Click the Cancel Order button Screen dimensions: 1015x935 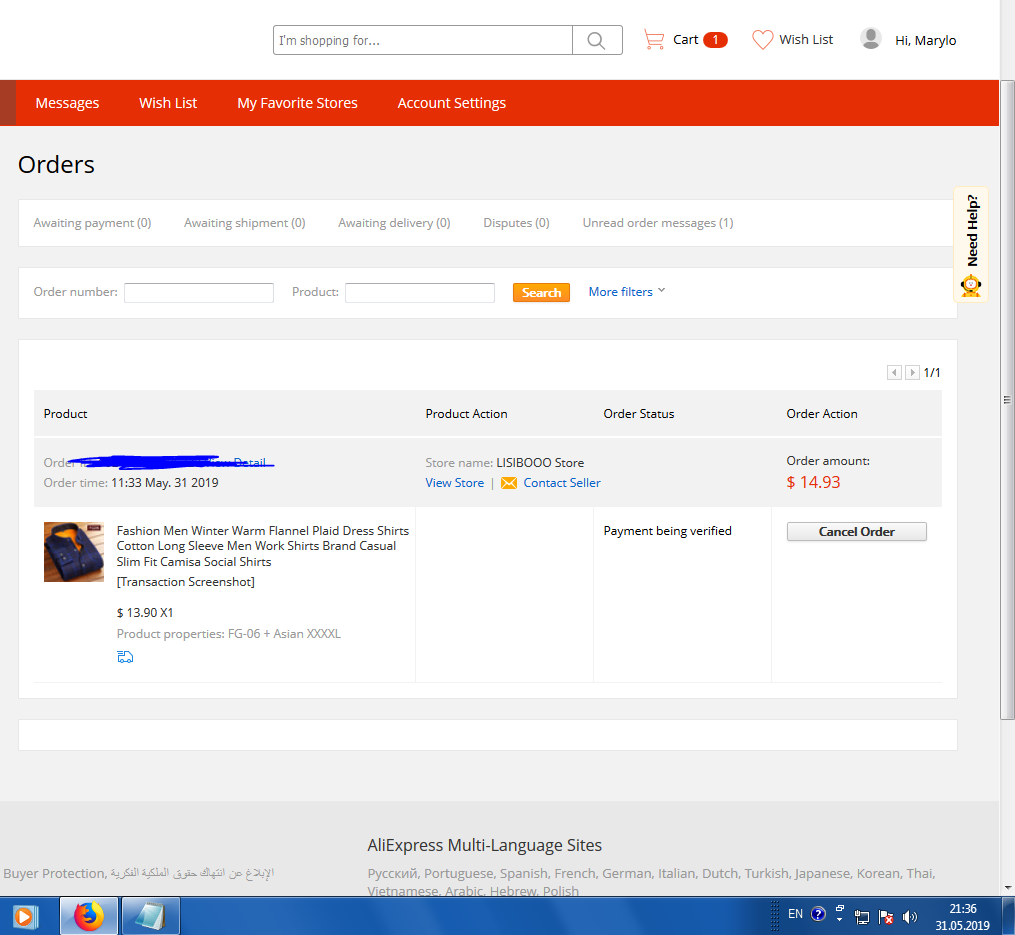coord(856,532)
